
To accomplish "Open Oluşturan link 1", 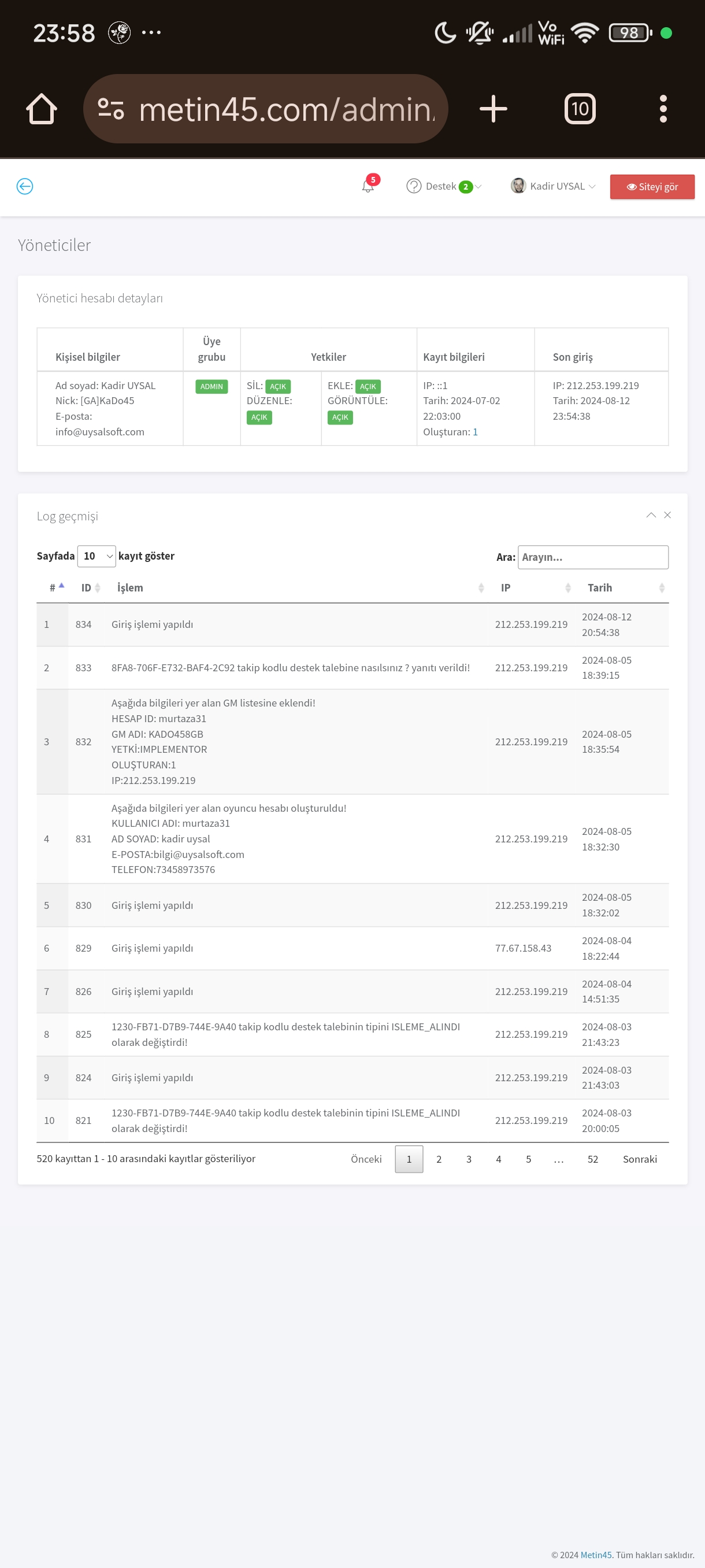I will (x=475, y=431).
